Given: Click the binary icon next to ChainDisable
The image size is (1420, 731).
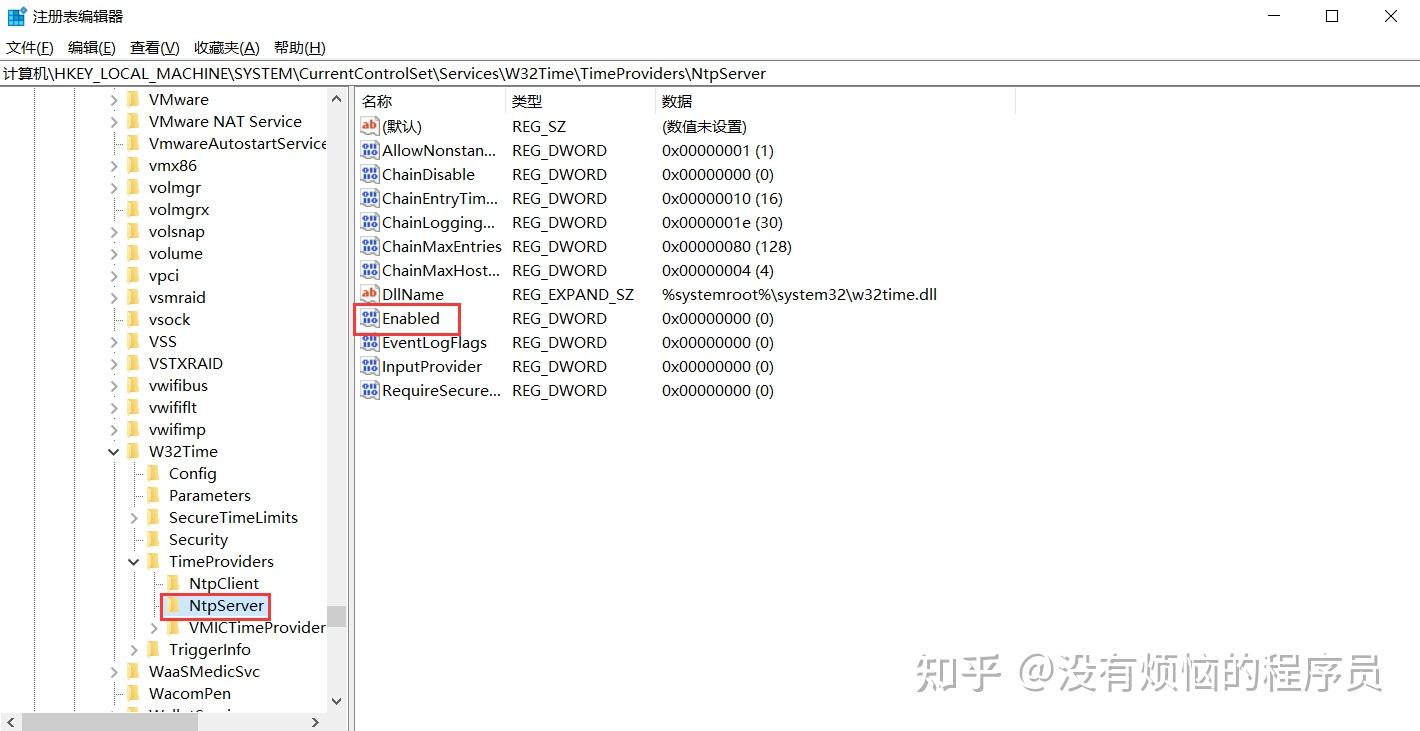Looking at the screenshot, I should [369, 174].
